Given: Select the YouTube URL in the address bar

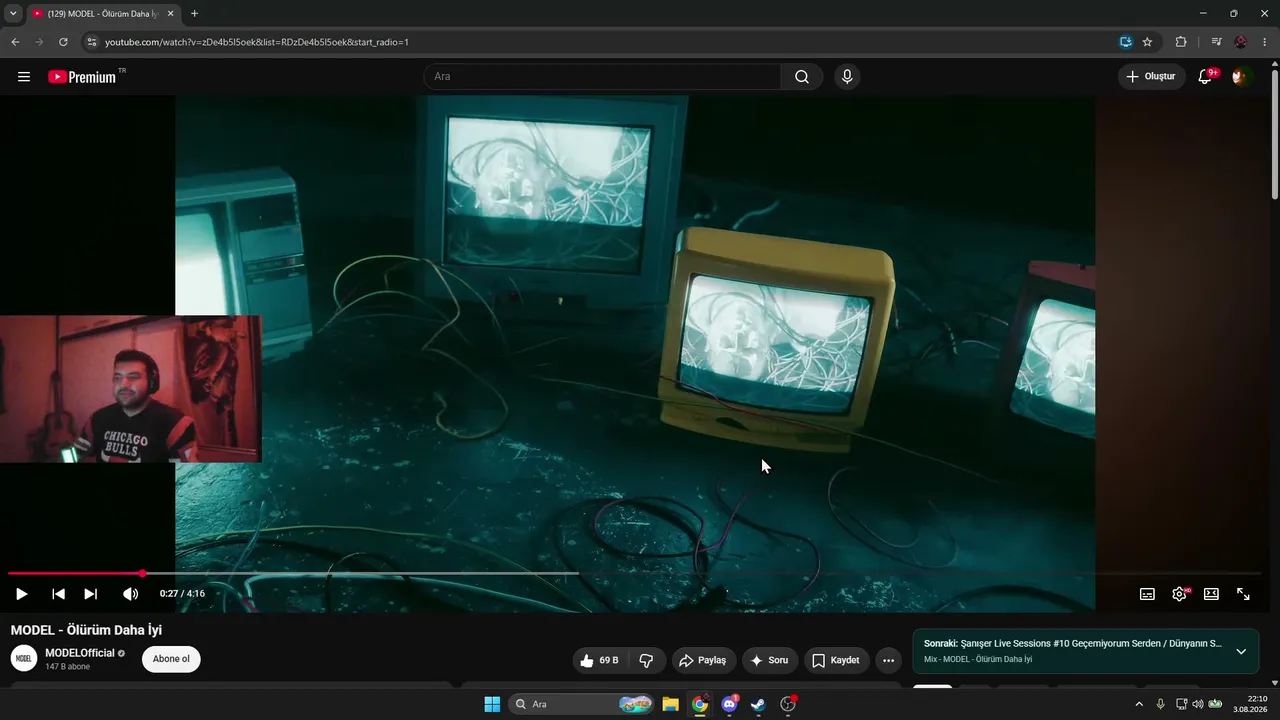Looking at the screenshot, I should 257,42.
